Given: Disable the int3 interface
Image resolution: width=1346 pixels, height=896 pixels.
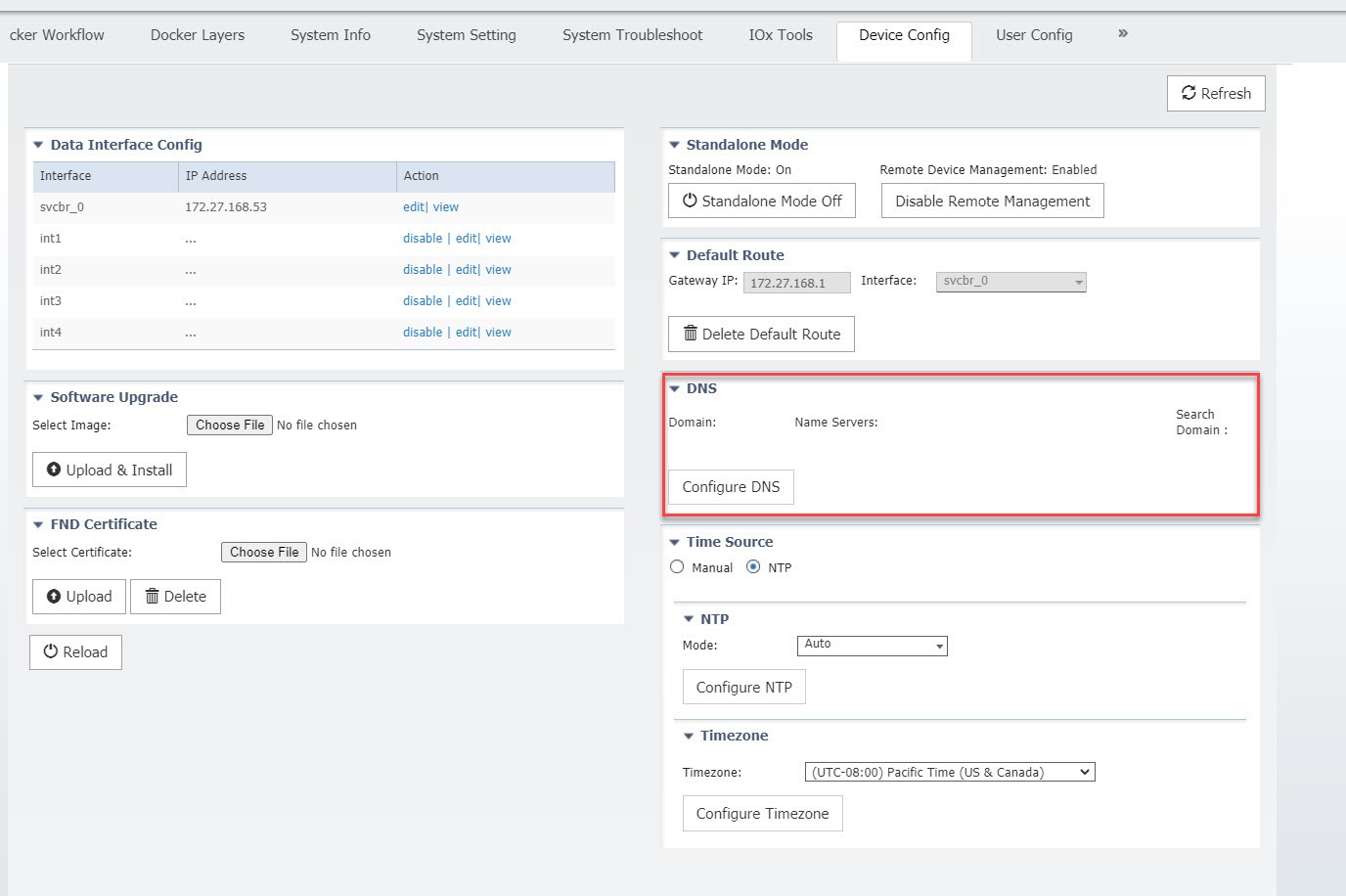Looking at the screenshot, I should point(423,301).
